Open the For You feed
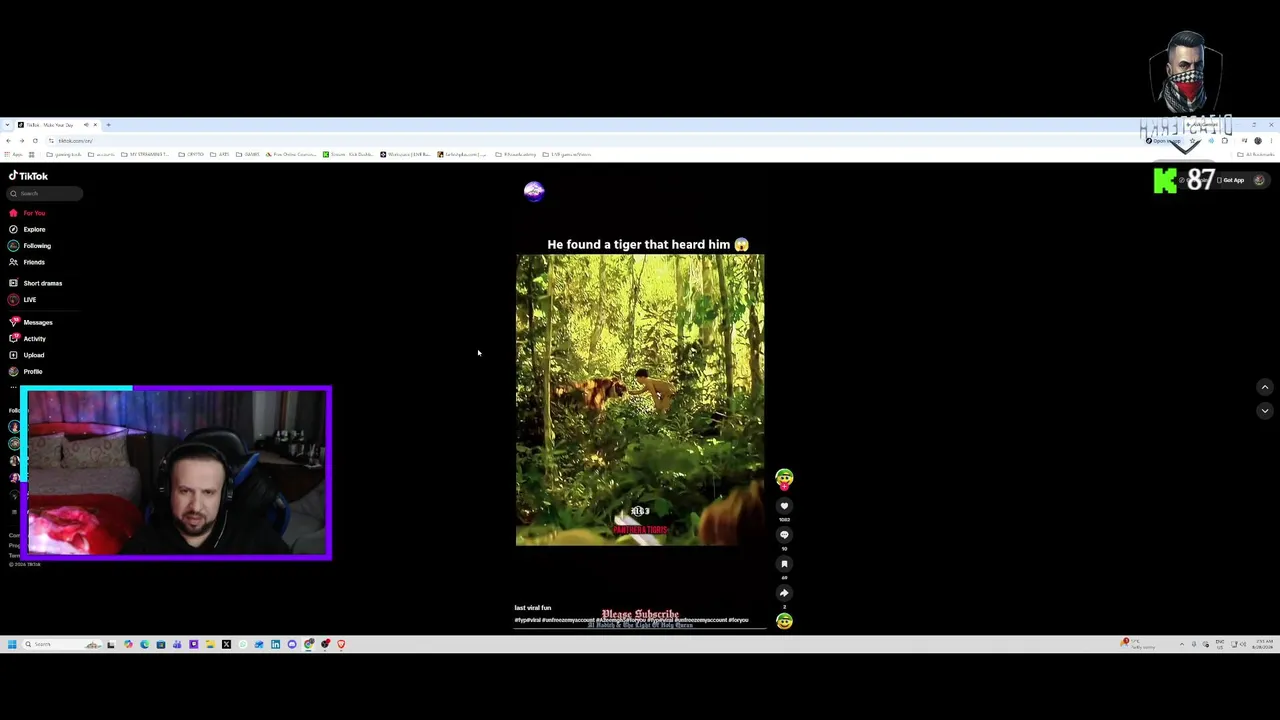The height and width of the screenshot is (720, 1280). point(28,213)
